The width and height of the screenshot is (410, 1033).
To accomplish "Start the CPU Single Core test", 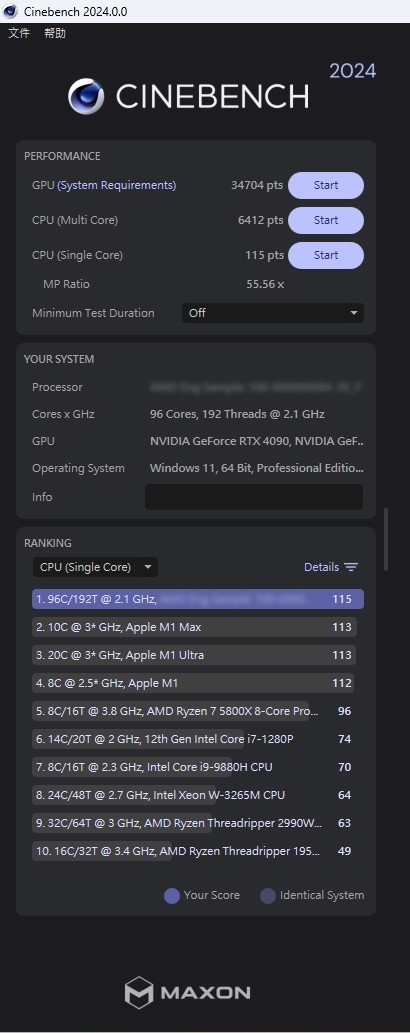I will [x=326, y=255].
